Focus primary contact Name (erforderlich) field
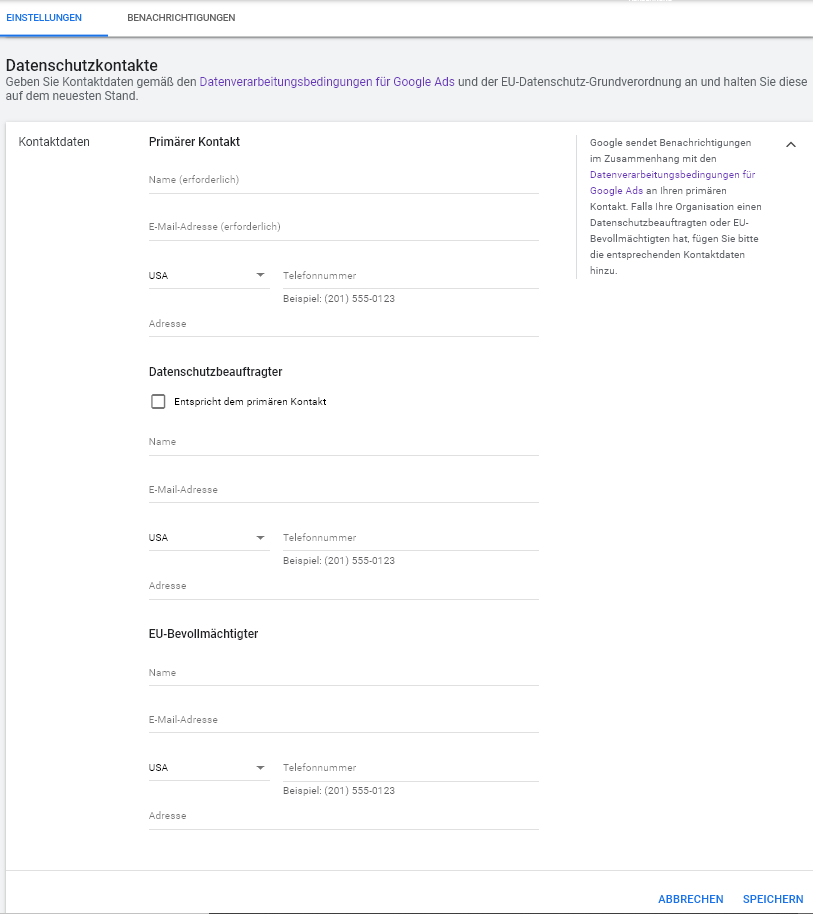Screen dimensions: 813x914 point(344,180)
